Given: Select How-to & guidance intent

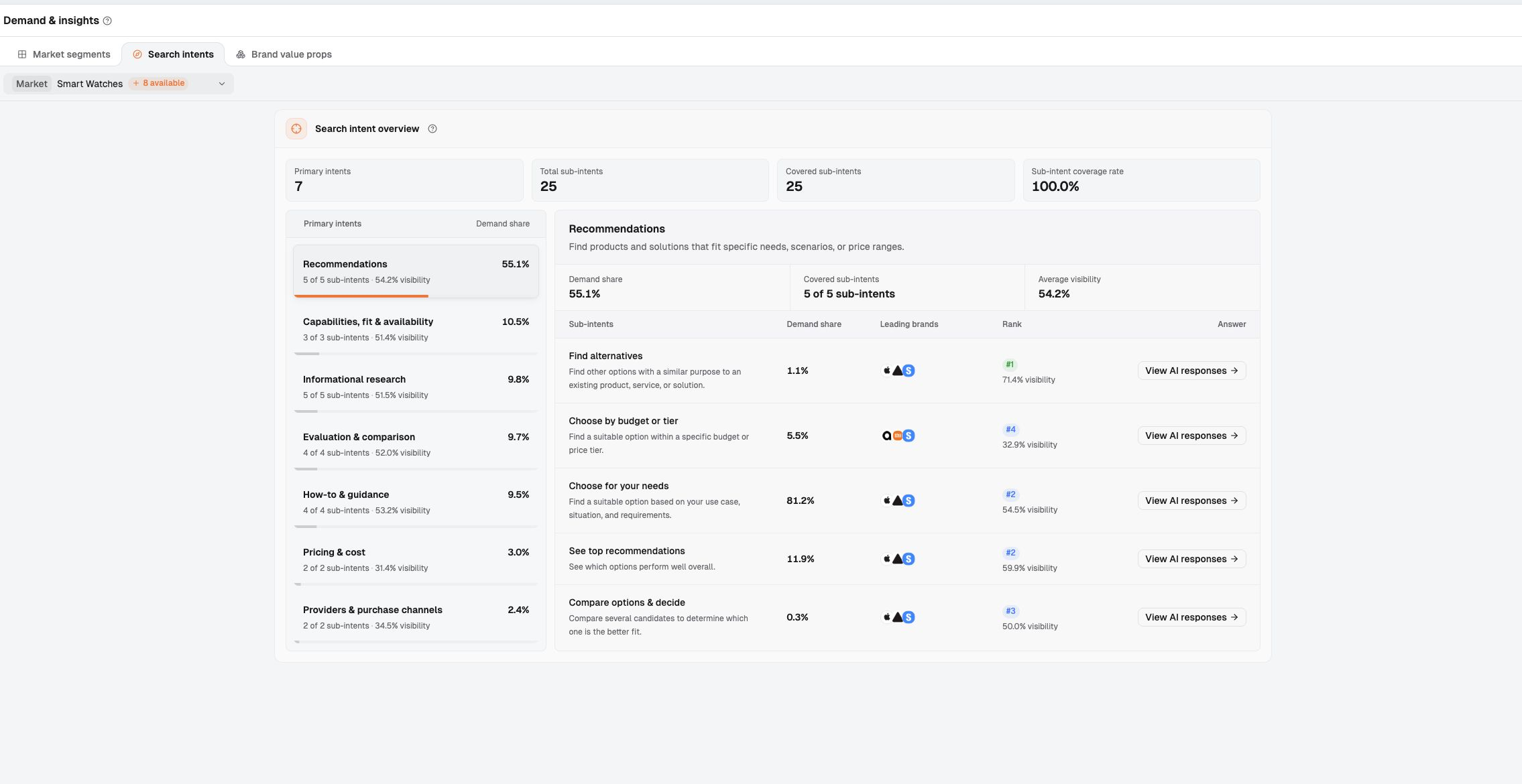Looking at the screenshot, I should pyautogui.click(x=416, y=502).
